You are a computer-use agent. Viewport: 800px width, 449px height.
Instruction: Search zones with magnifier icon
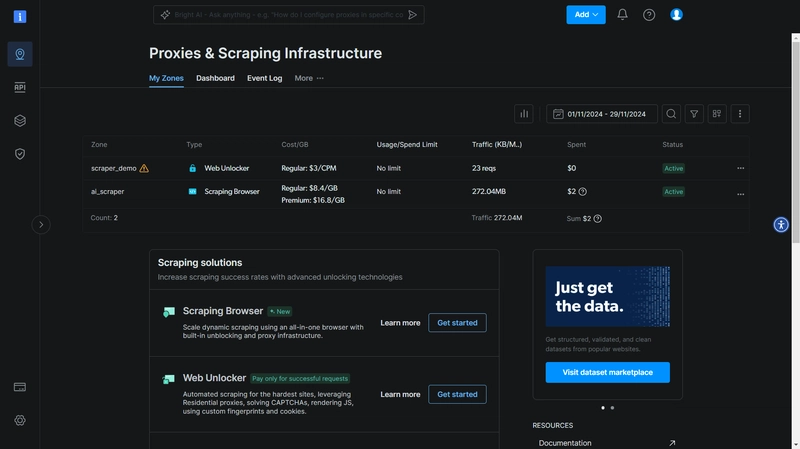(671, 114)
